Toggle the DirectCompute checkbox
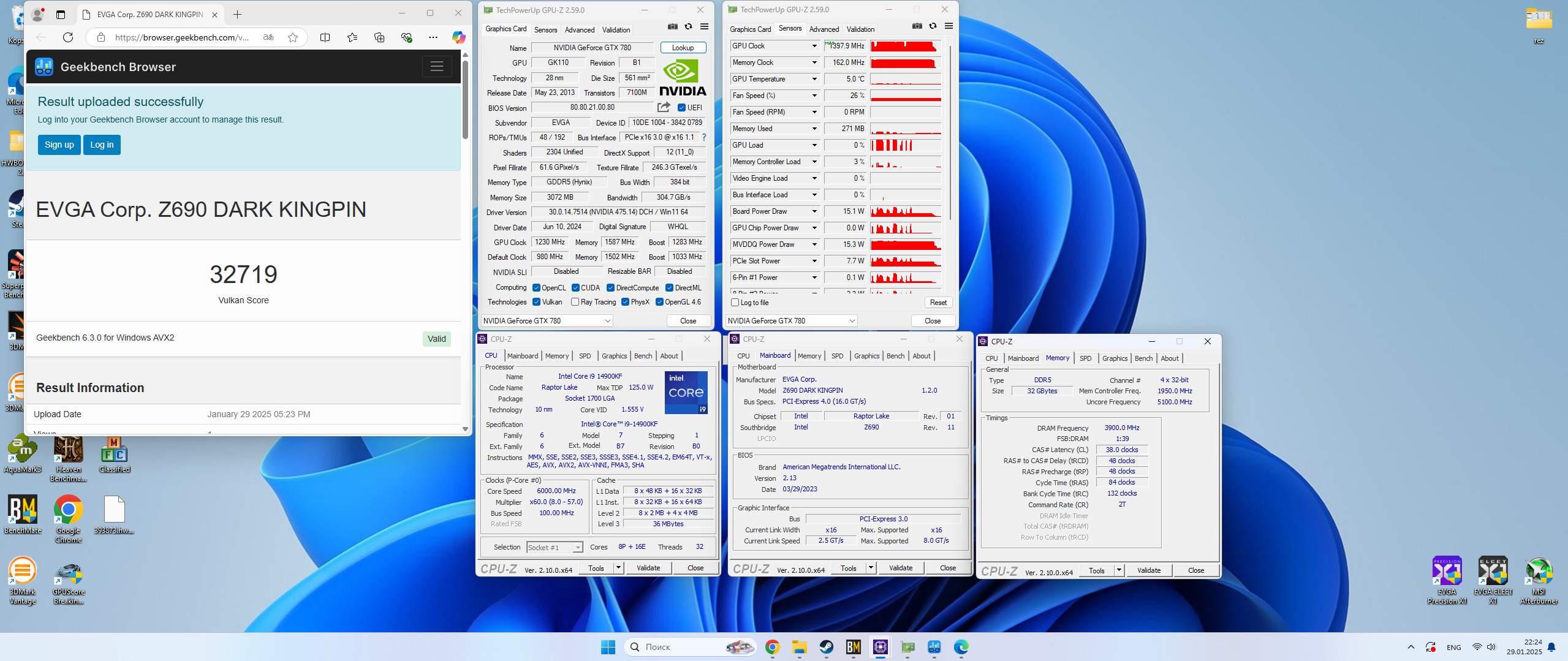 point(610,288)
